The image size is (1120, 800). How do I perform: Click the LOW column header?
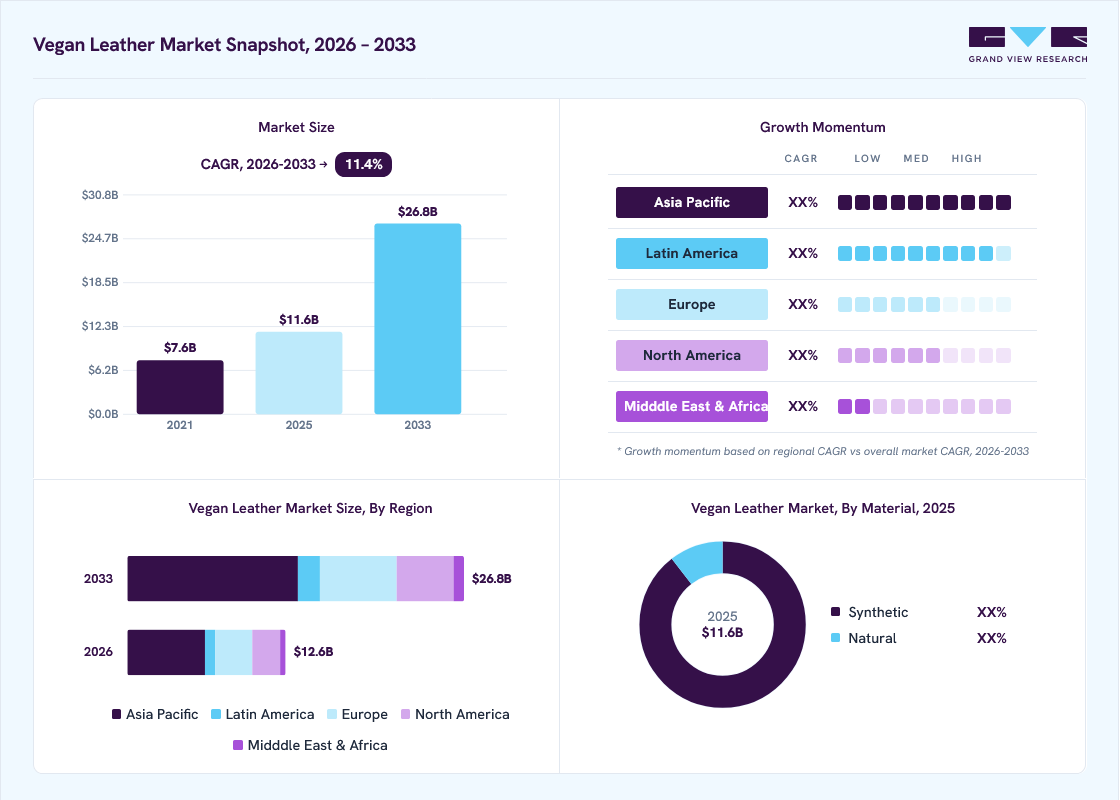click(868, 159)
